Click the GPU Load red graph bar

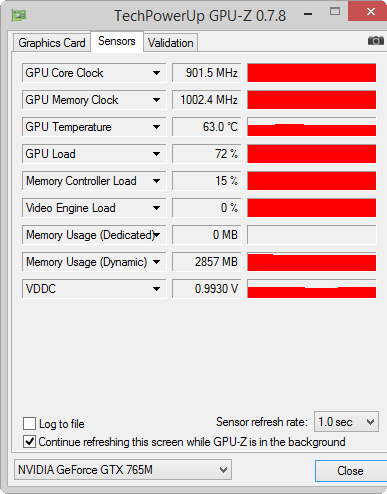pos(312,154)
